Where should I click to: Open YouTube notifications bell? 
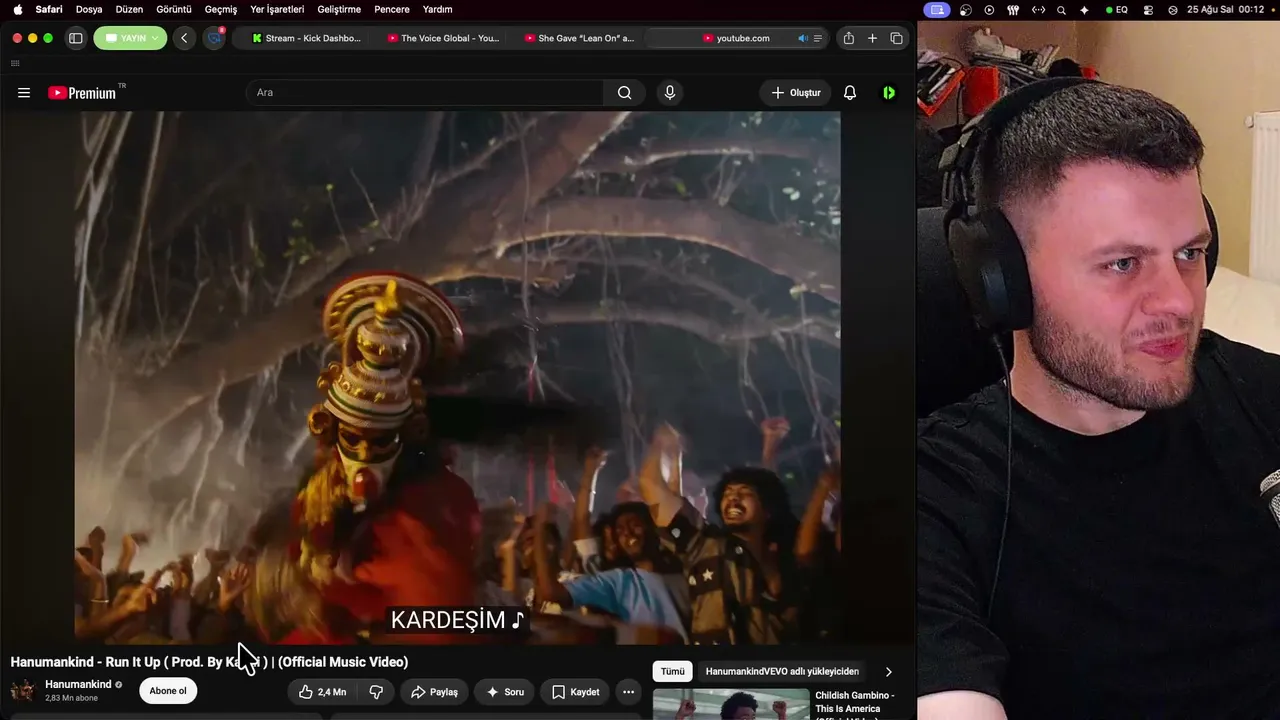(850, 93)
